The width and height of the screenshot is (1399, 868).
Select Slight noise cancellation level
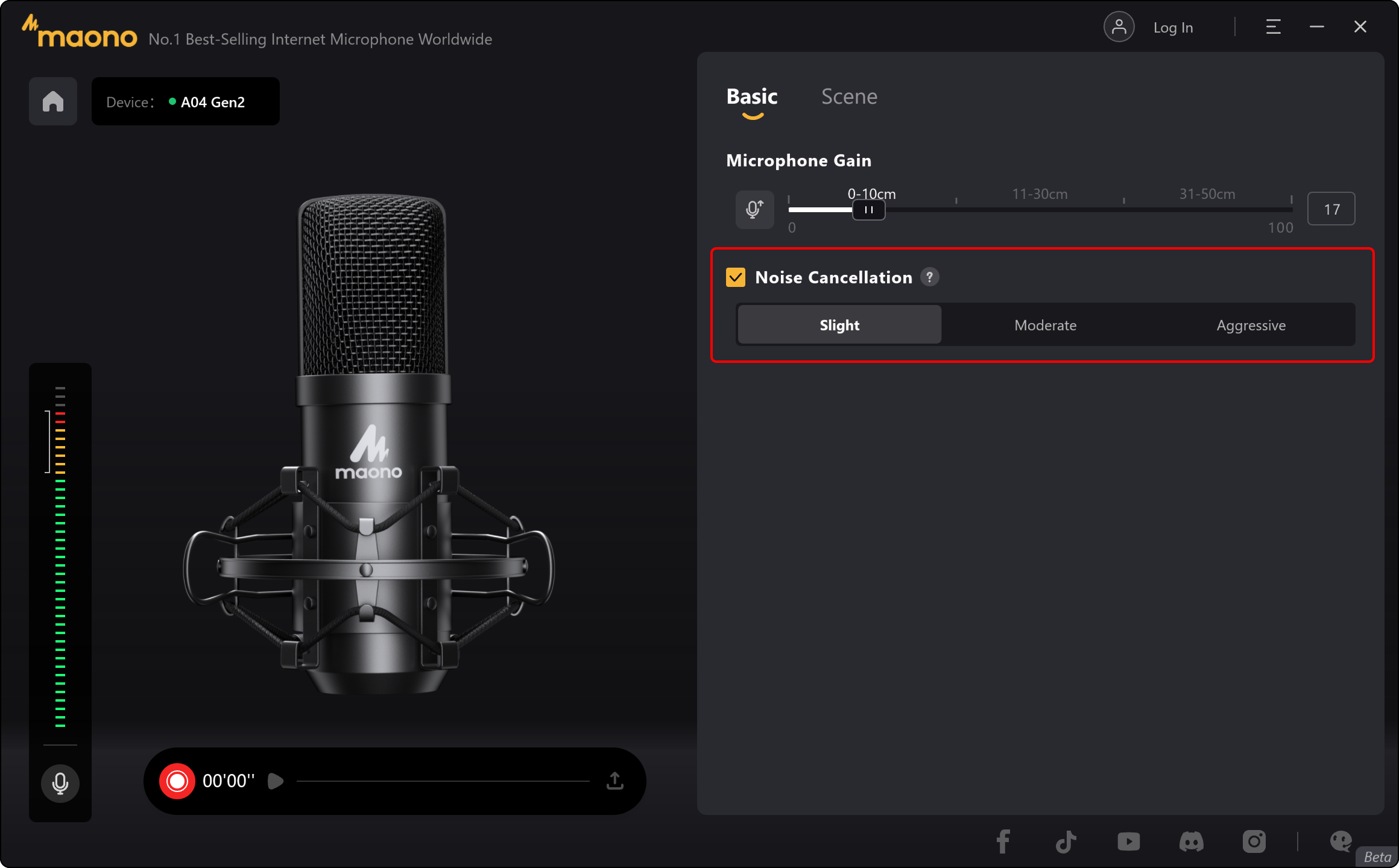pos(839,325)
